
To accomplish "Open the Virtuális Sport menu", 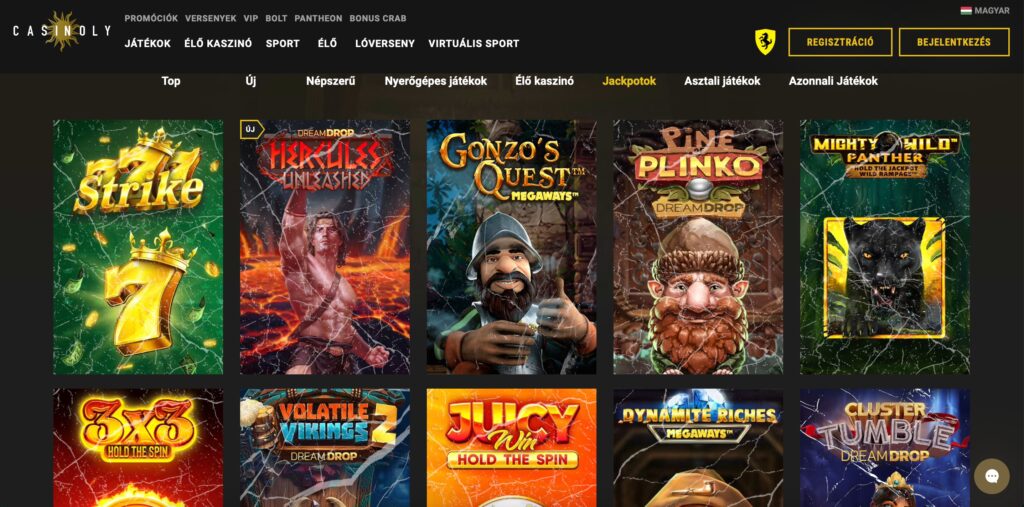I will pos(473,44).
